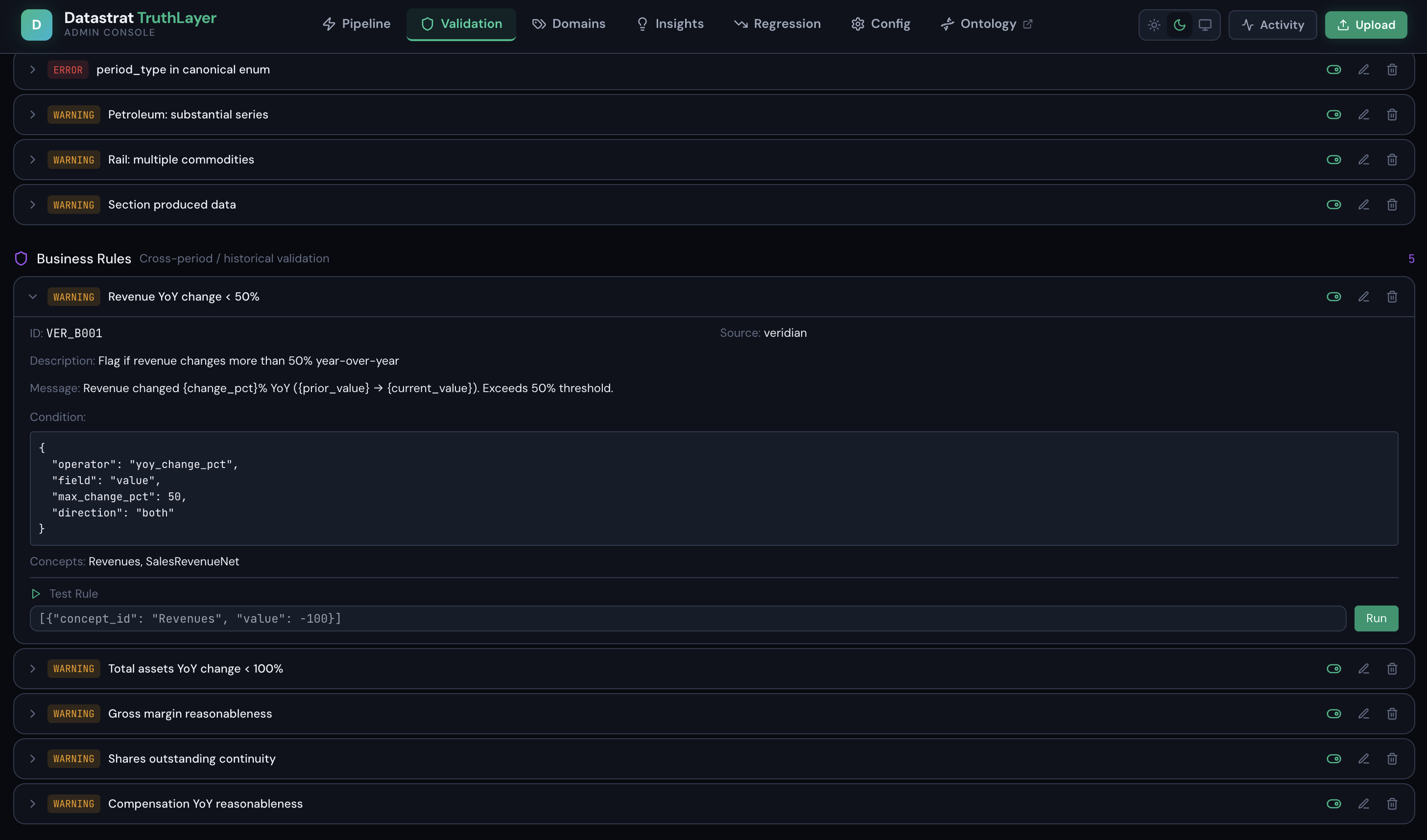Screen dimensions: 1427x840
Task: Toggle the Section produced data rule
Action: click(1333, 205)
